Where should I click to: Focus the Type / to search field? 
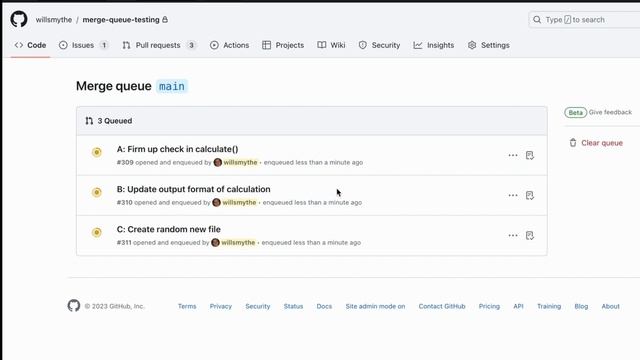click(584, 20)
